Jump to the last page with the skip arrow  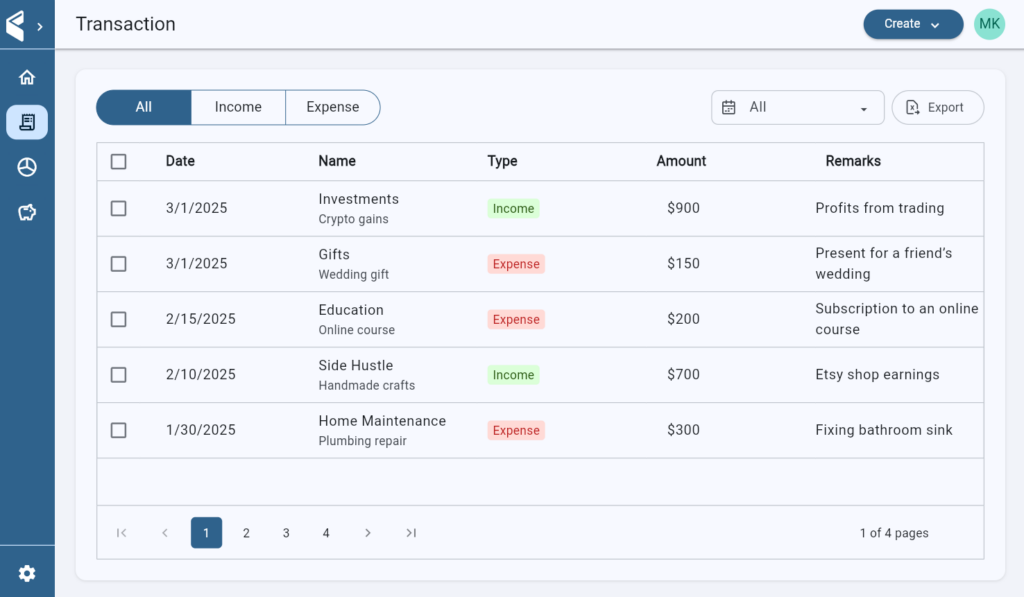tap(410, 533)
